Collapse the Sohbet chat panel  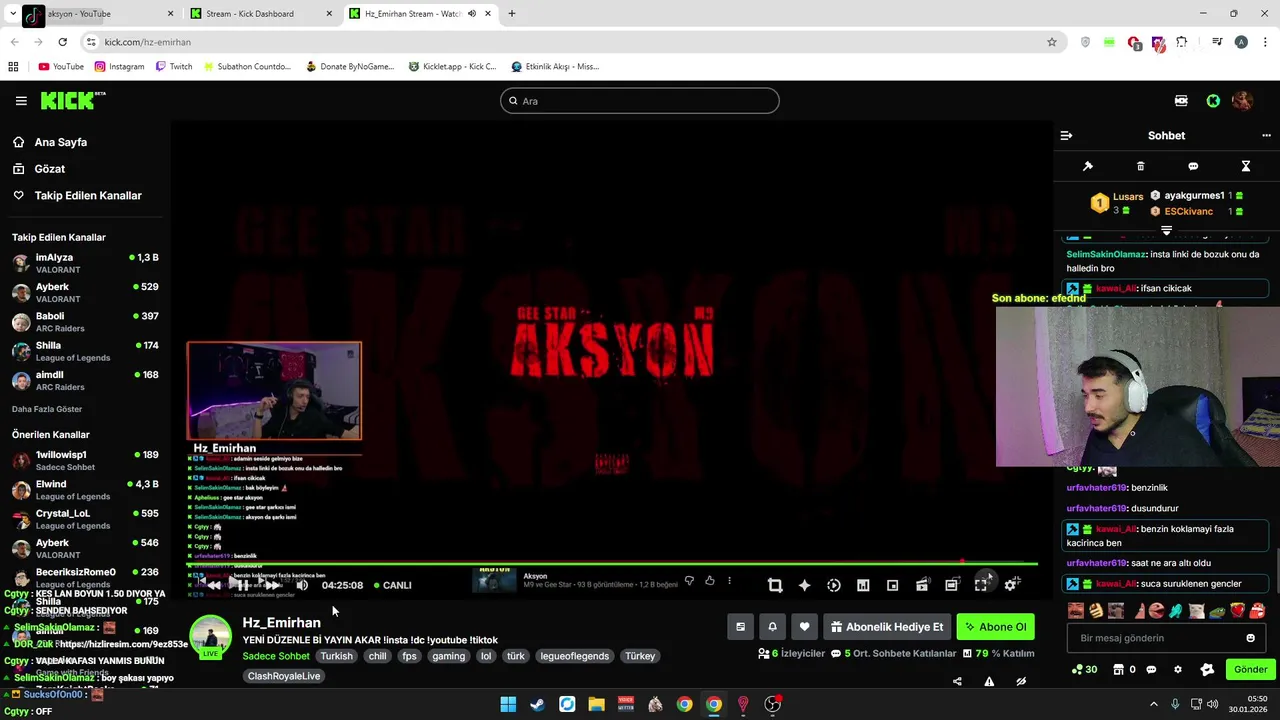pos(1066,135)
